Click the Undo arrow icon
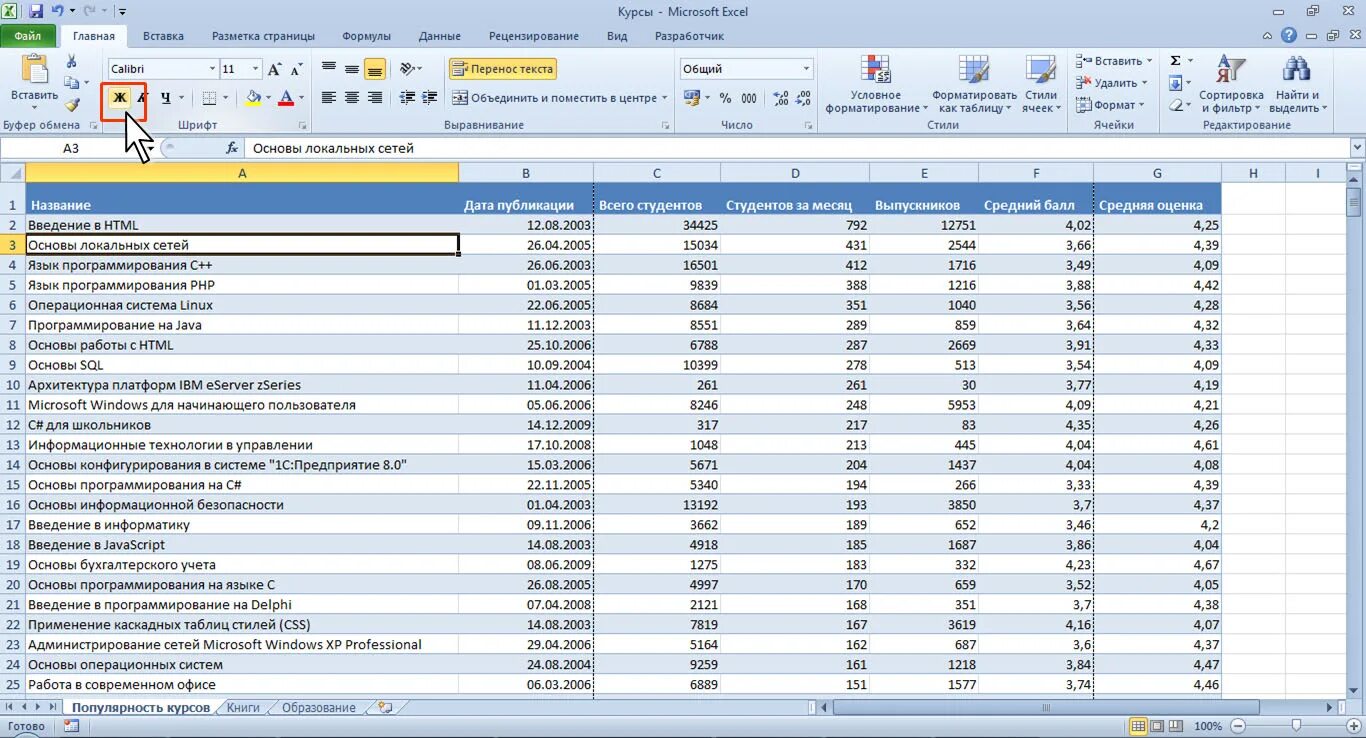 pos(57,12)
